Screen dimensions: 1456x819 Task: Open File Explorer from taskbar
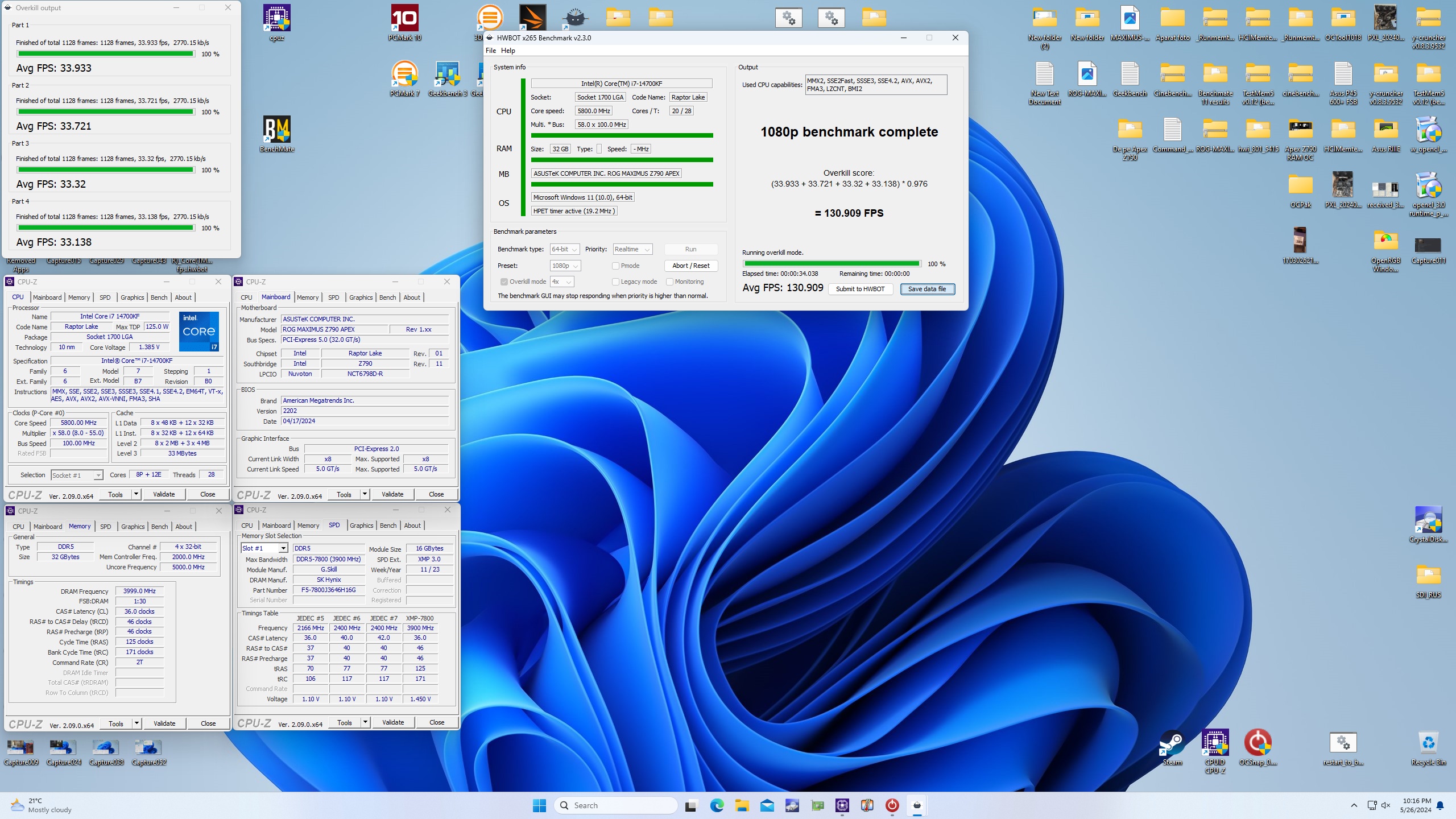point(742,805)
